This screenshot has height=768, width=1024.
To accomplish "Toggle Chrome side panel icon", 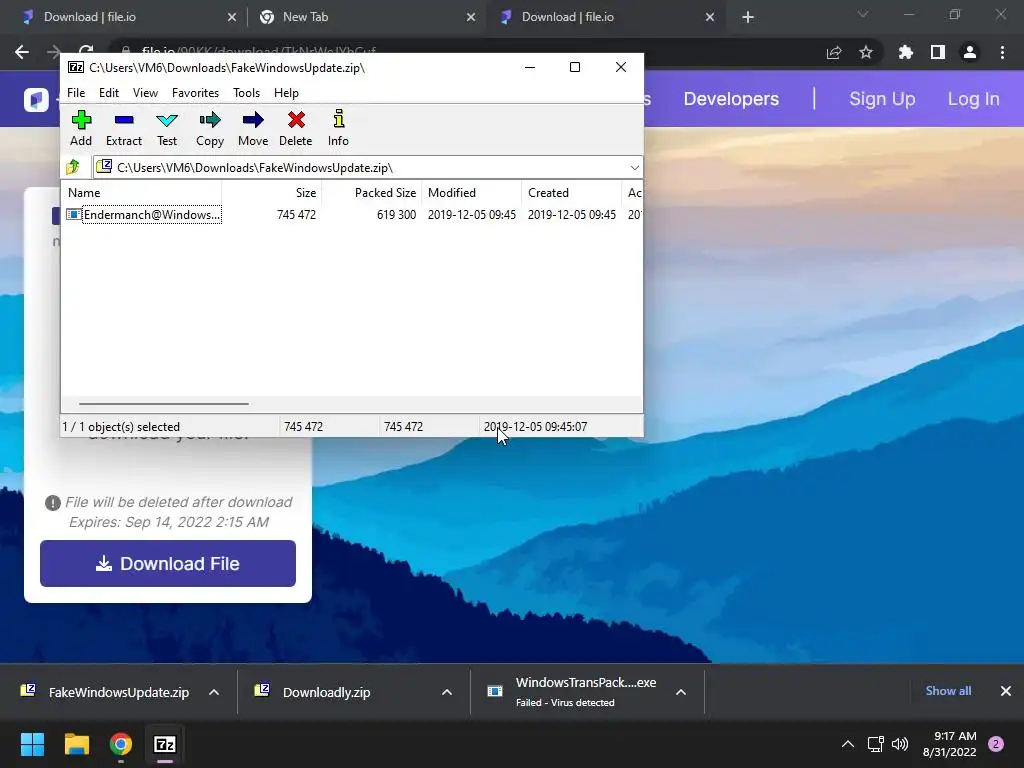I will 938,52.
